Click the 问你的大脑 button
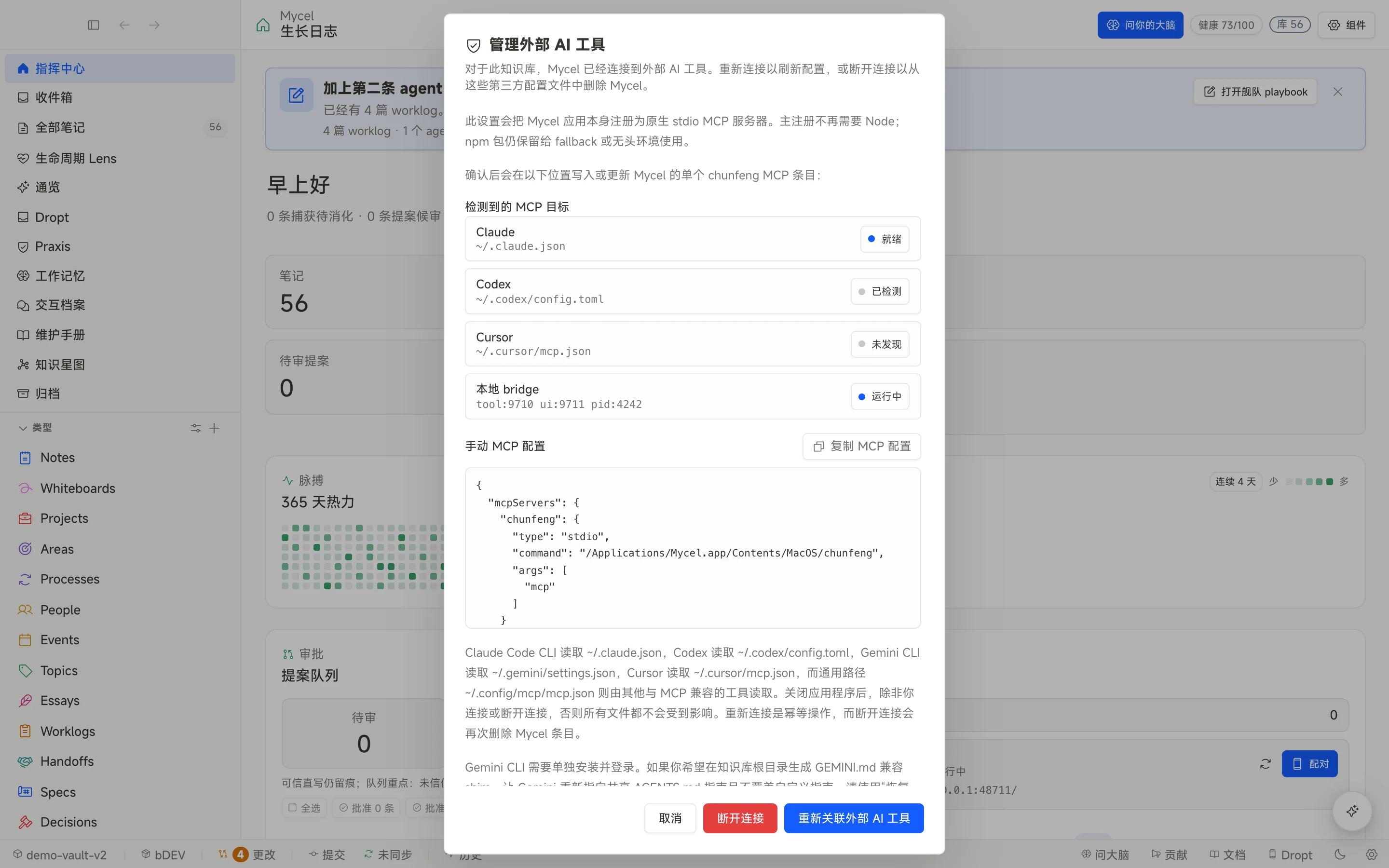Screen dimensions: 1389x868 click(1140, 25)
